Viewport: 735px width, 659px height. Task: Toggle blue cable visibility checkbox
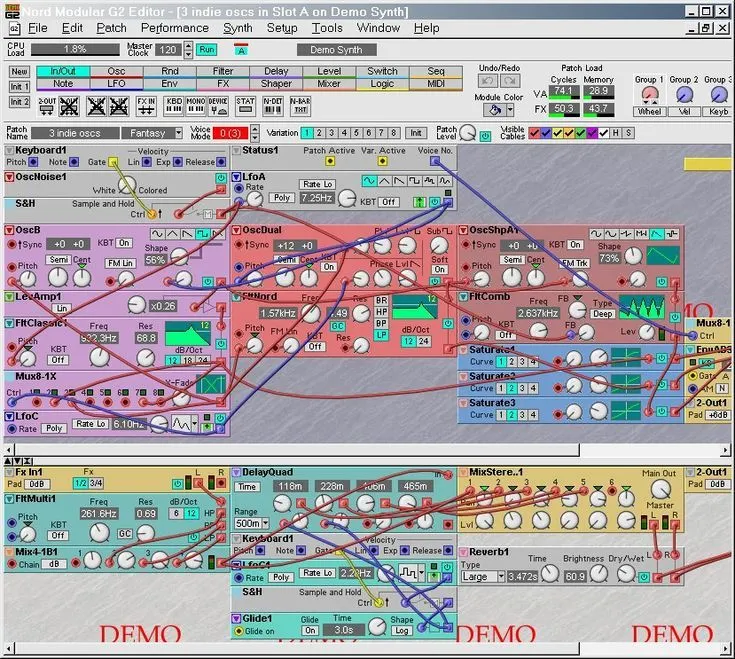click(546, 133)
